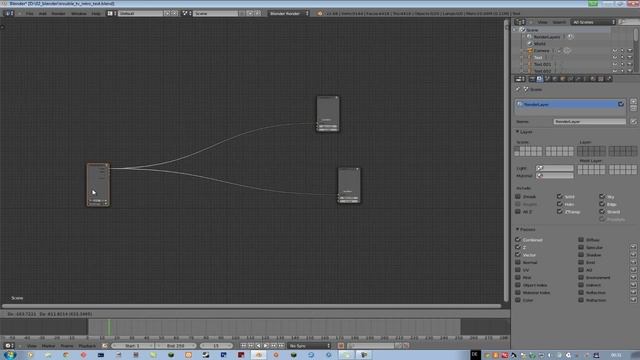
Task: Select the Object properties tab icon
Action: pyautogui.click(x=562, y=79)
